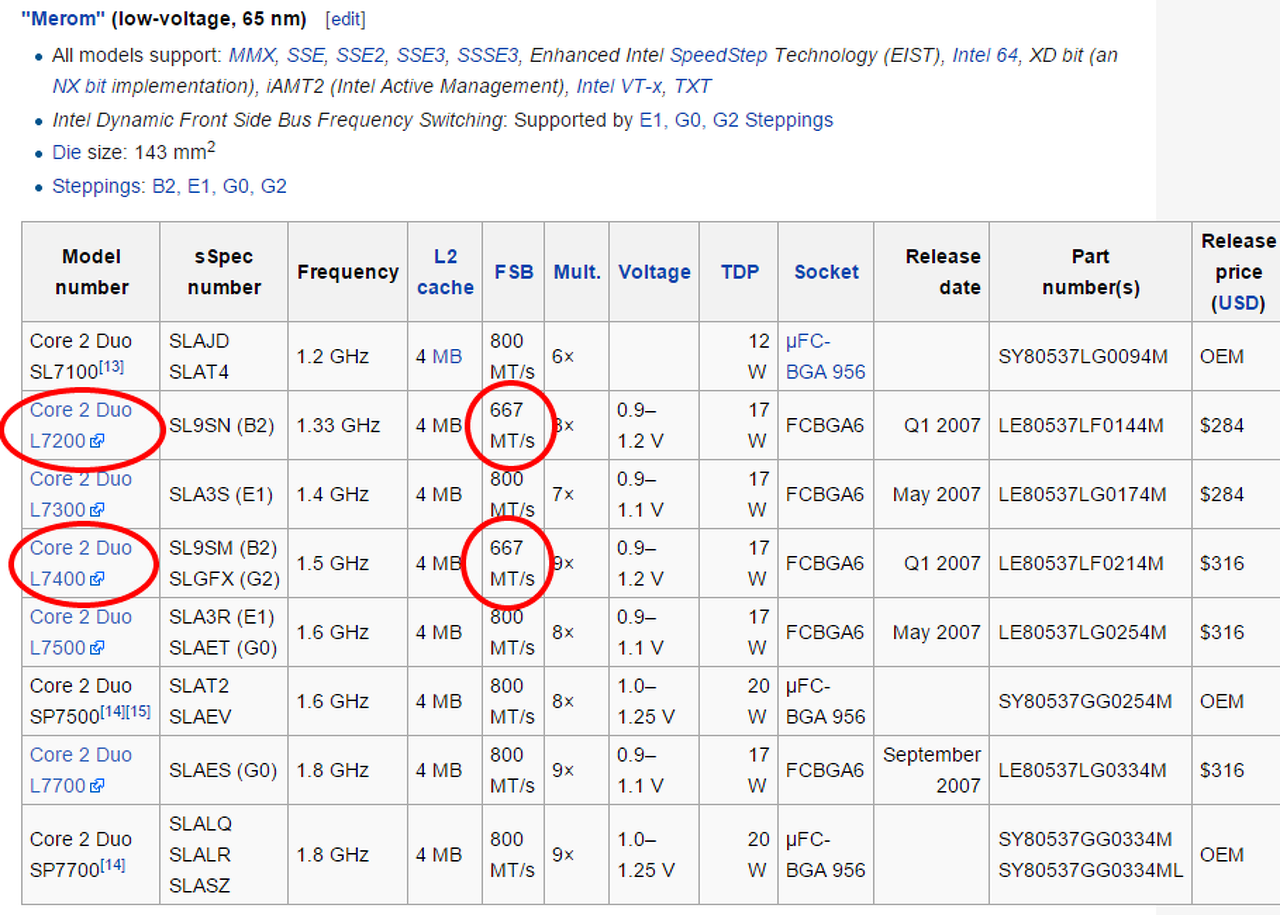
Task: Click the 'Merom (low-voltage, 65 nm)' heading
Action: (164, 19)
